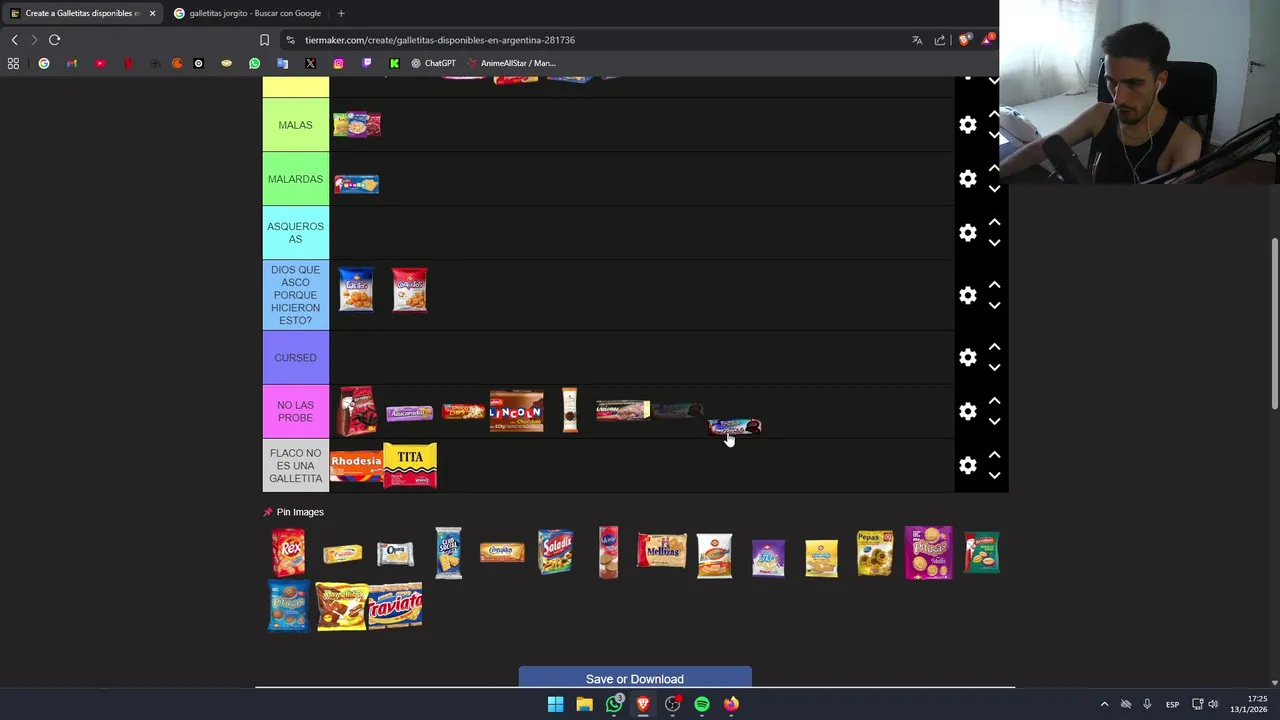Click the Pin Images option

pos(294,512)
